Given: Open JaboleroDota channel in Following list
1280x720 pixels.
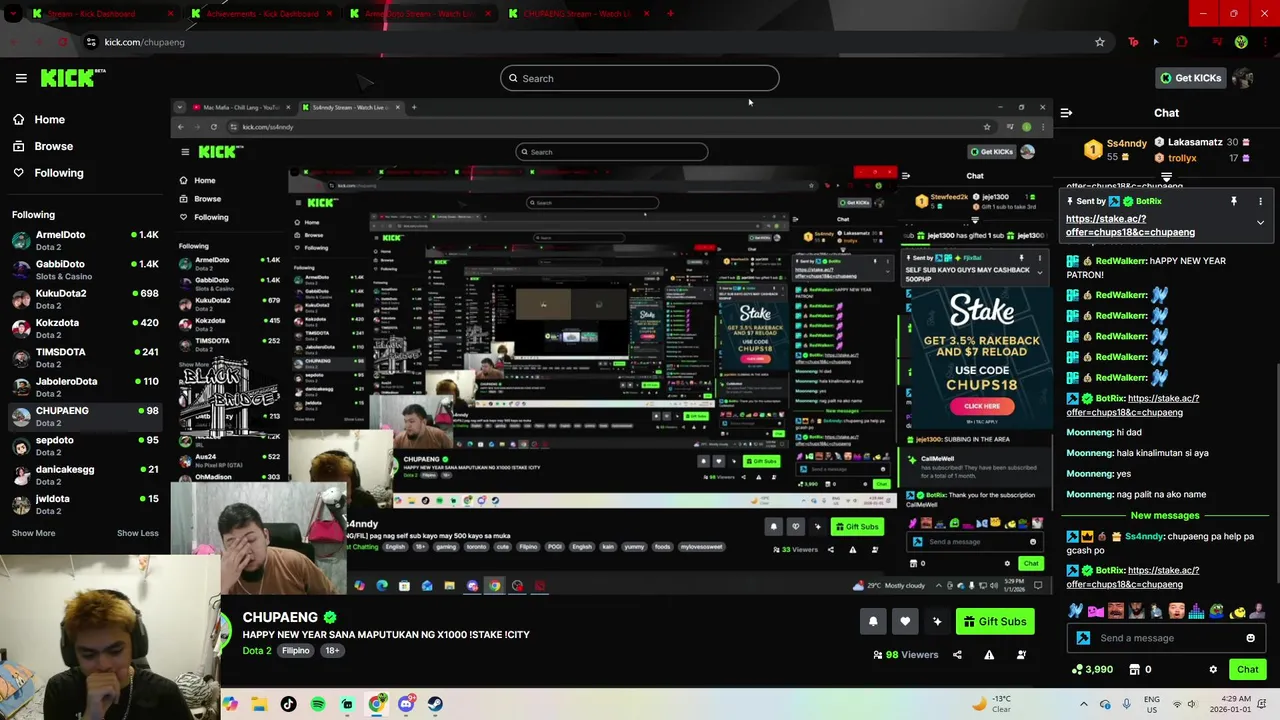Looking at the screenshot, I should tap(85, 387).
